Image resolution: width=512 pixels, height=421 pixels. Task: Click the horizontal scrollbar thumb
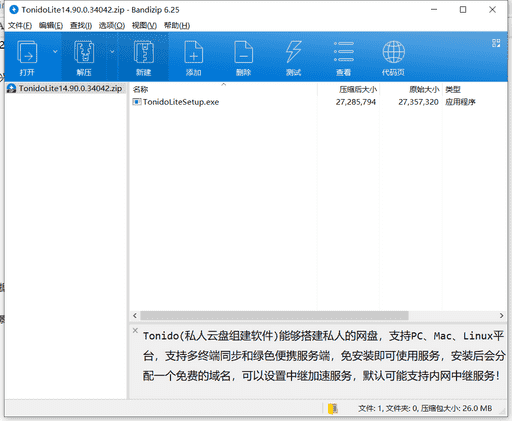(274, 315)
